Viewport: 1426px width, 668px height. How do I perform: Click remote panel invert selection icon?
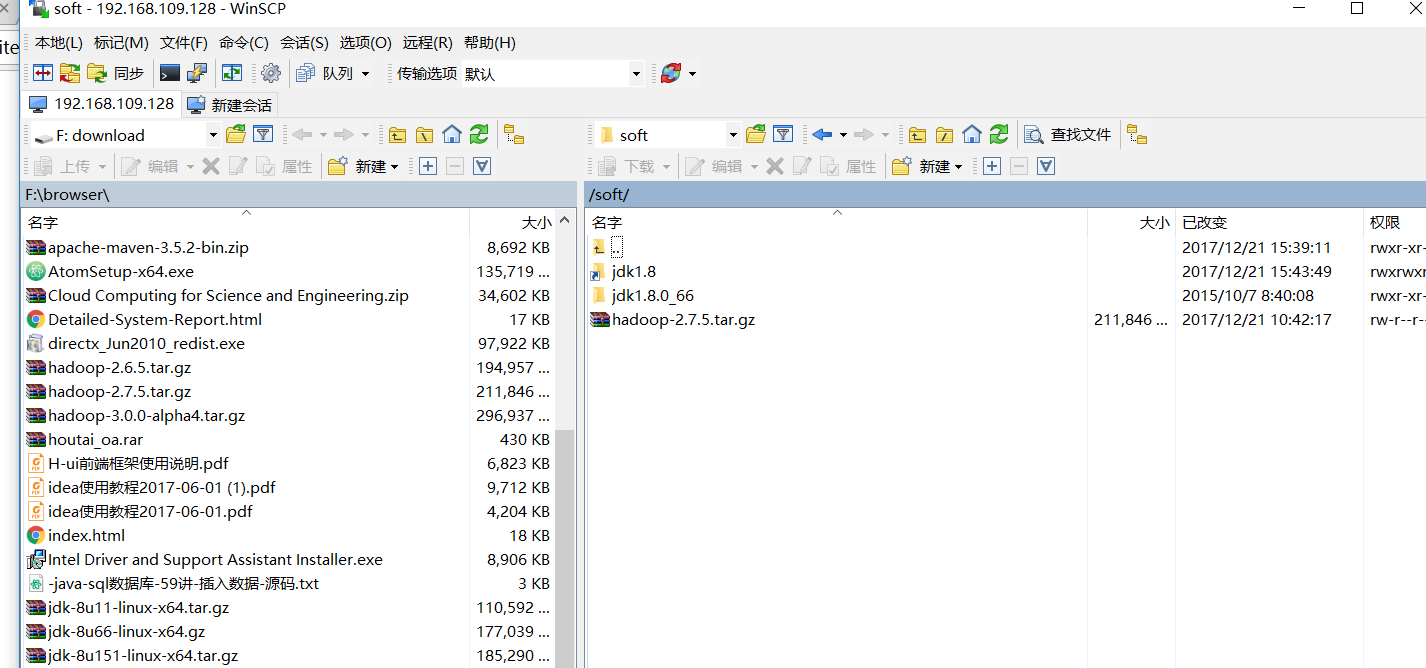1046,166
